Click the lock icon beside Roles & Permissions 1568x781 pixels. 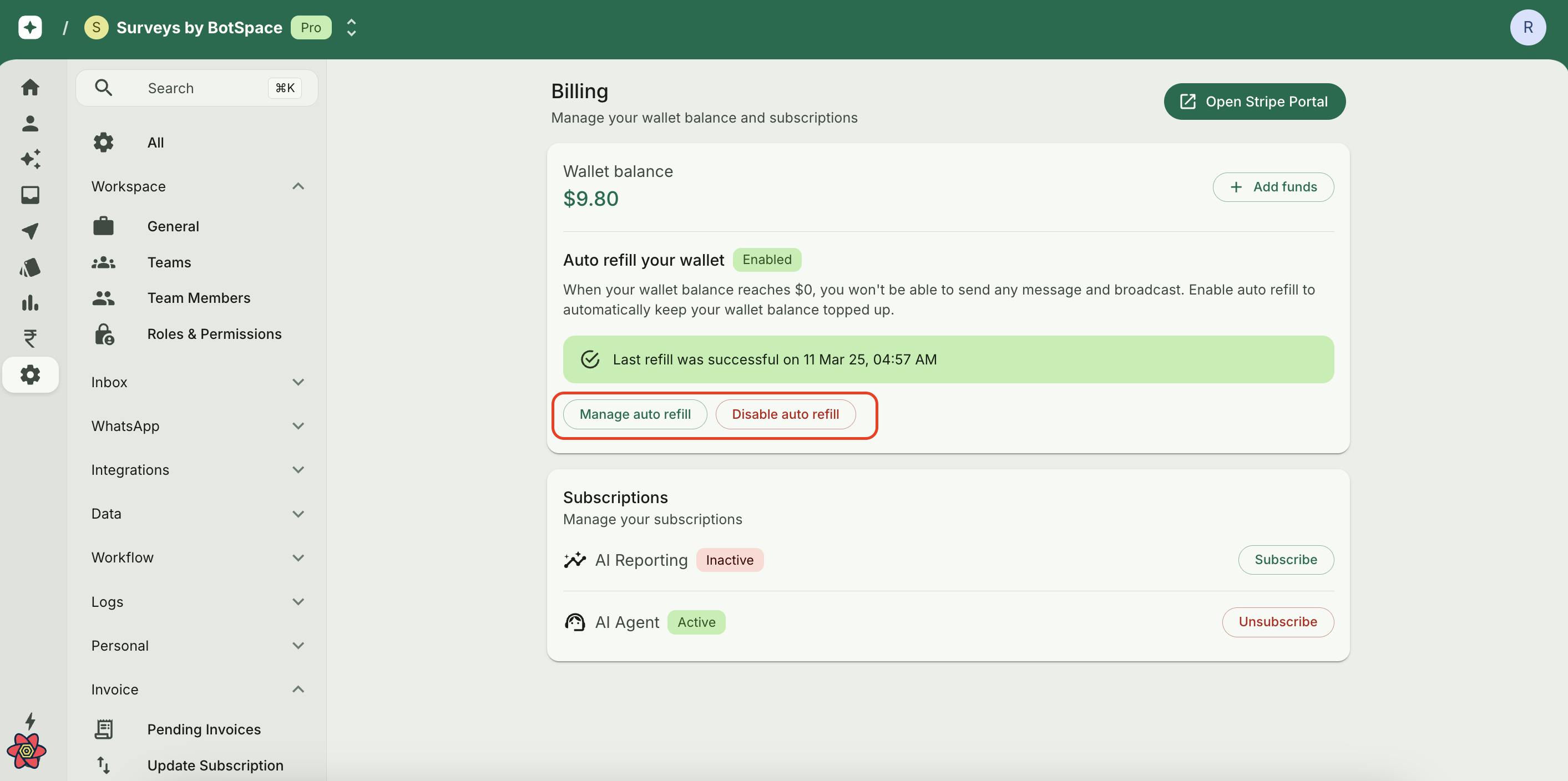104,334
